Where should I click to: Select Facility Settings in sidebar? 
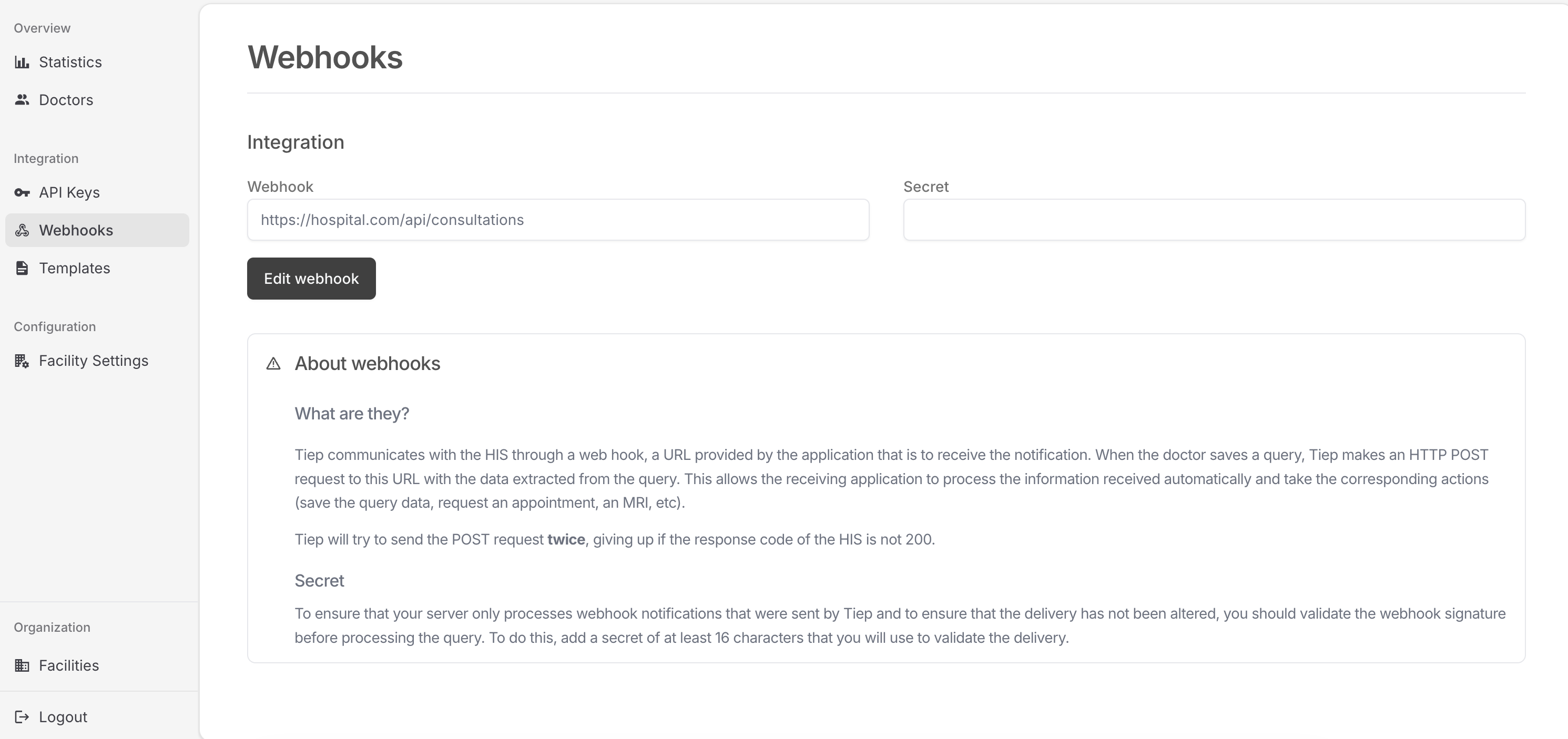[x=93, y=361]
